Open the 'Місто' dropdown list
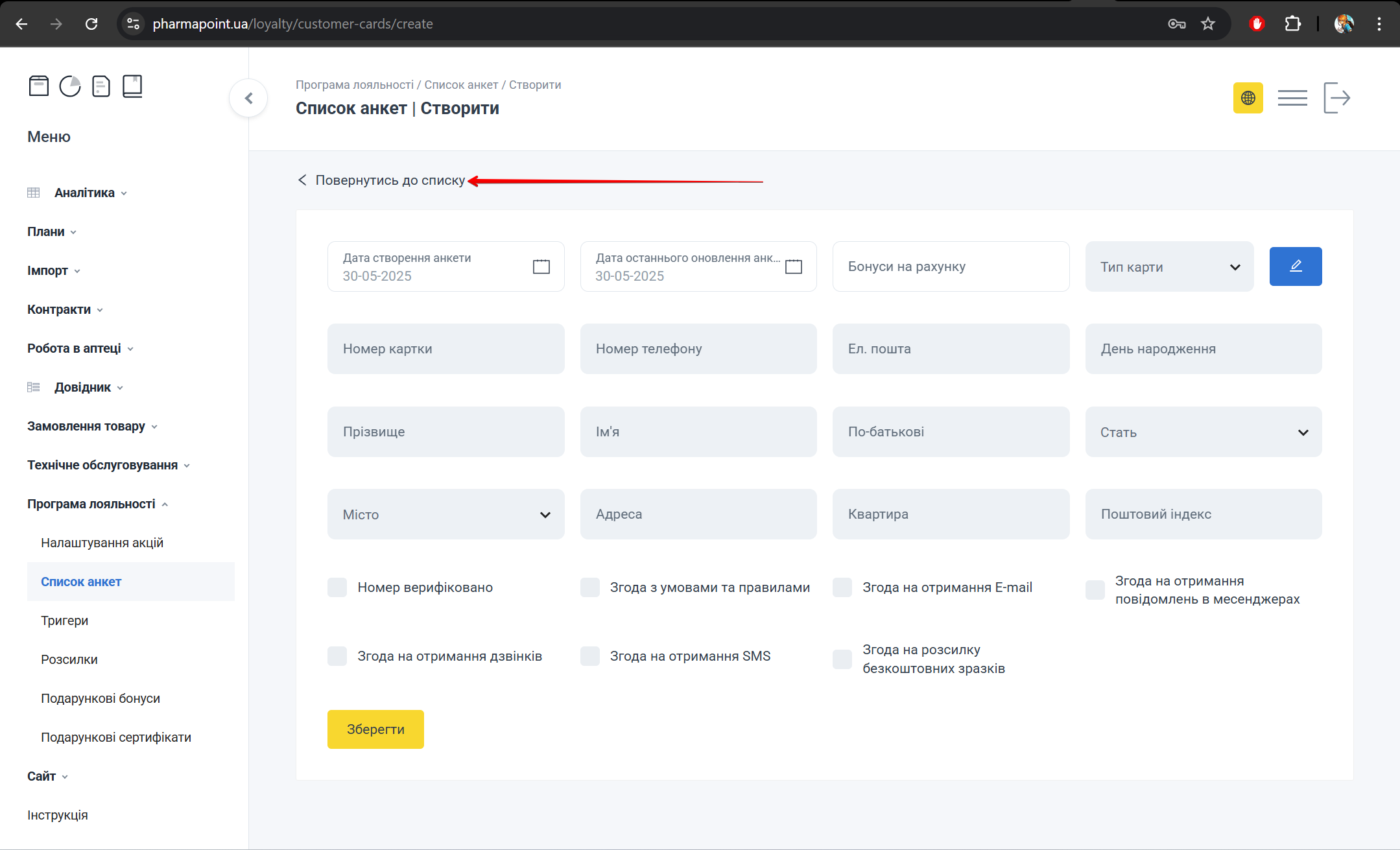1400x850 pixels. point(445,514)
